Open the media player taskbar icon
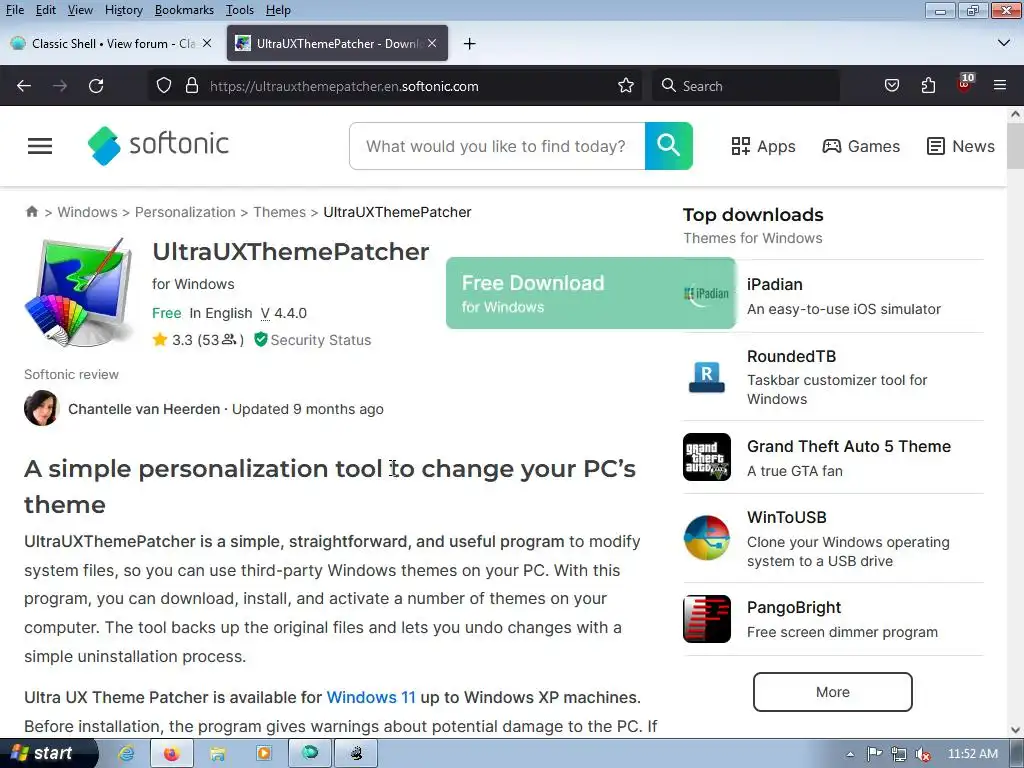1024x768 pixels. (264, 754)
